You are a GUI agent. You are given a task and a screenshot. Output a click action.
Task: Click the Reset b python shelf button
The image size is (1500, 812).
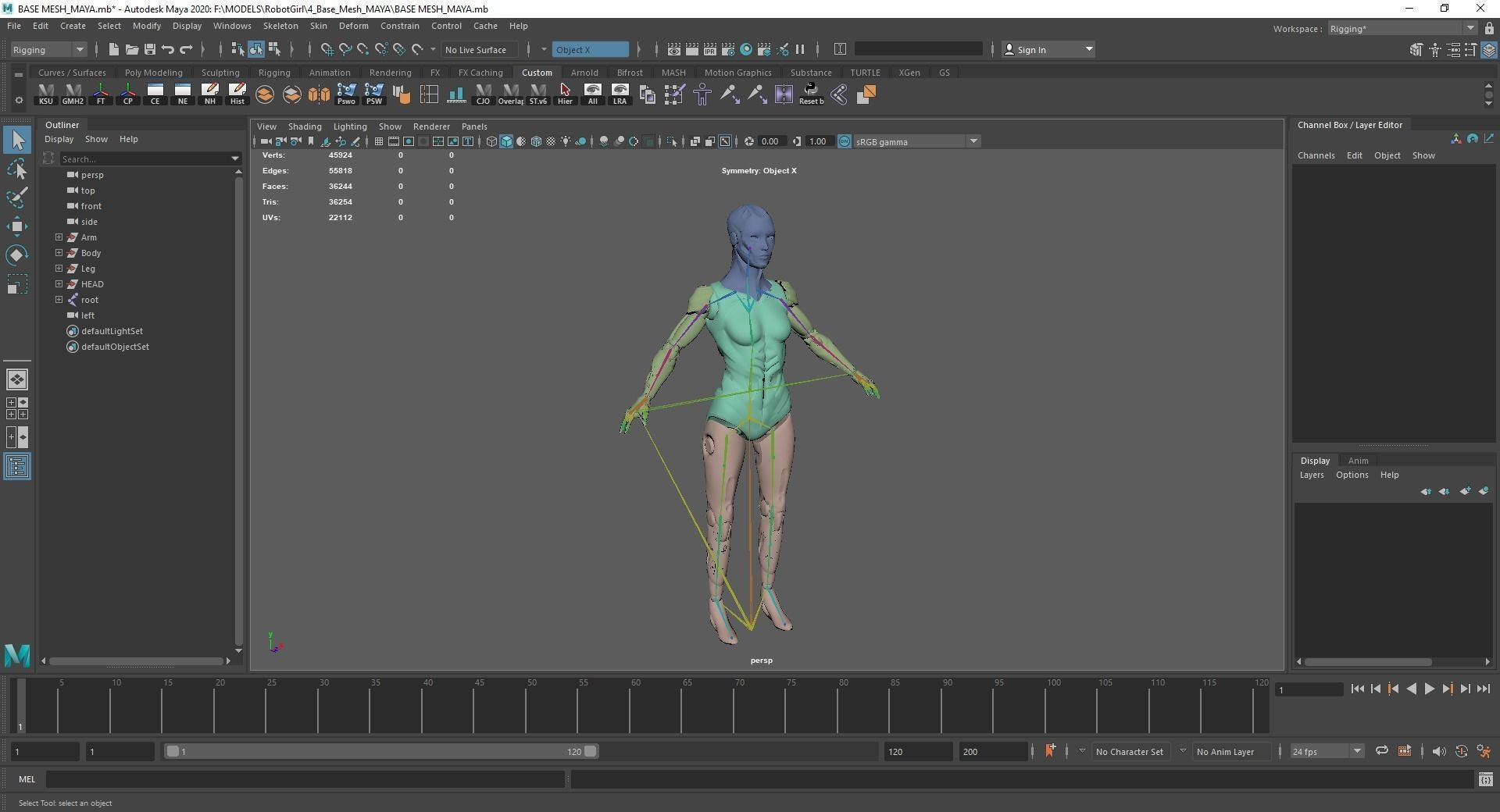(811, 94)
